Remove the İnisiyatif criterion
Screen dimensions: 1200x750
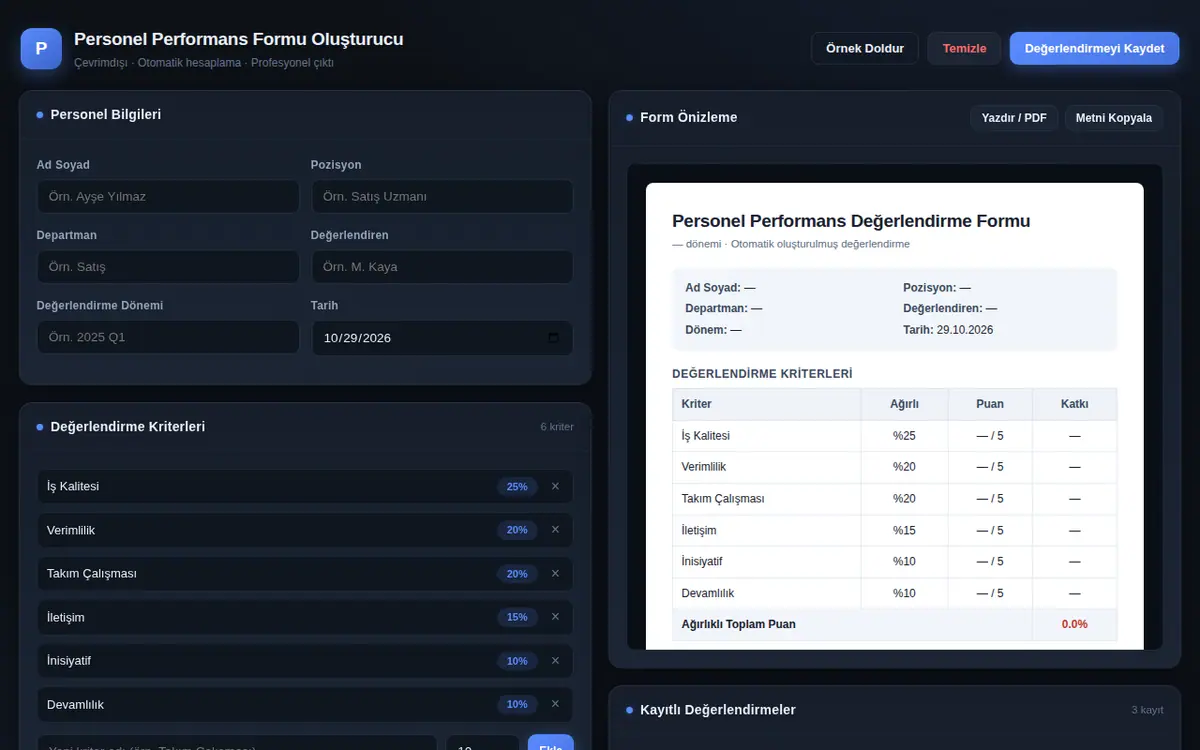point(555,660)
